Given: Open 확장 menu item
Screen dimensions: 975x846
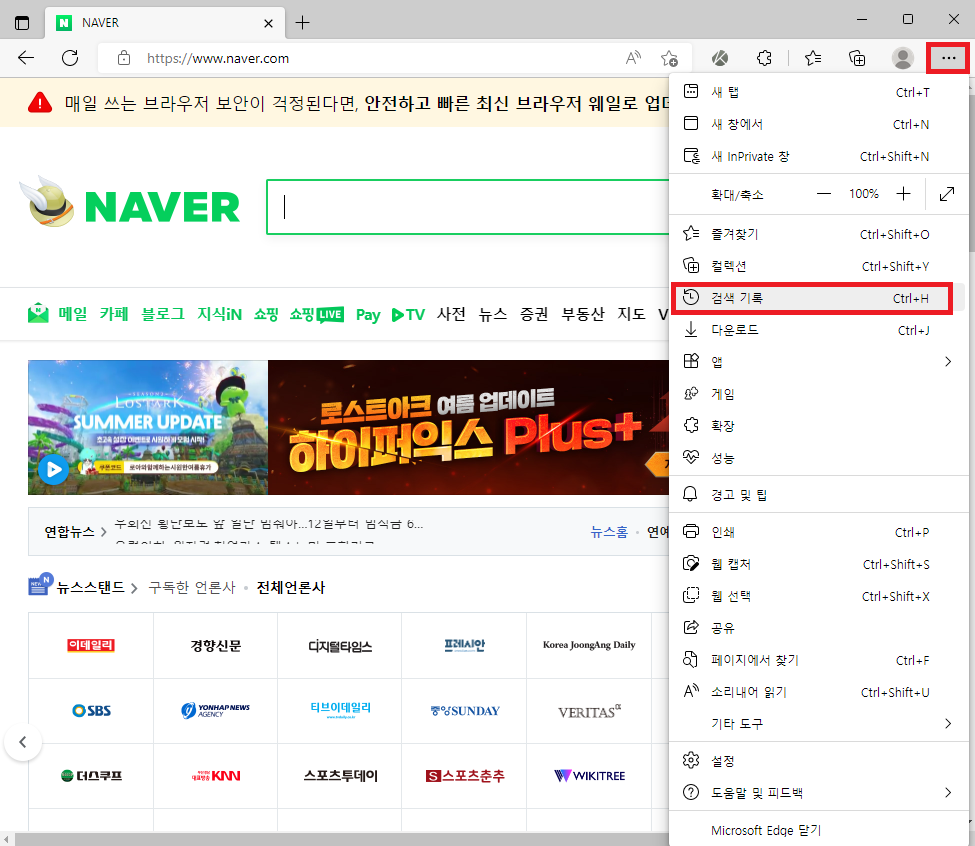Looking at the screenshot, I should (x=818, y=426).
